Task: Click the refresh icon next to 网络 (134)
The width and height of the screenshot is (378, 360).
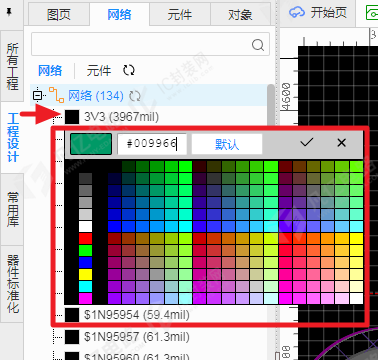Action: click(135, 96)
